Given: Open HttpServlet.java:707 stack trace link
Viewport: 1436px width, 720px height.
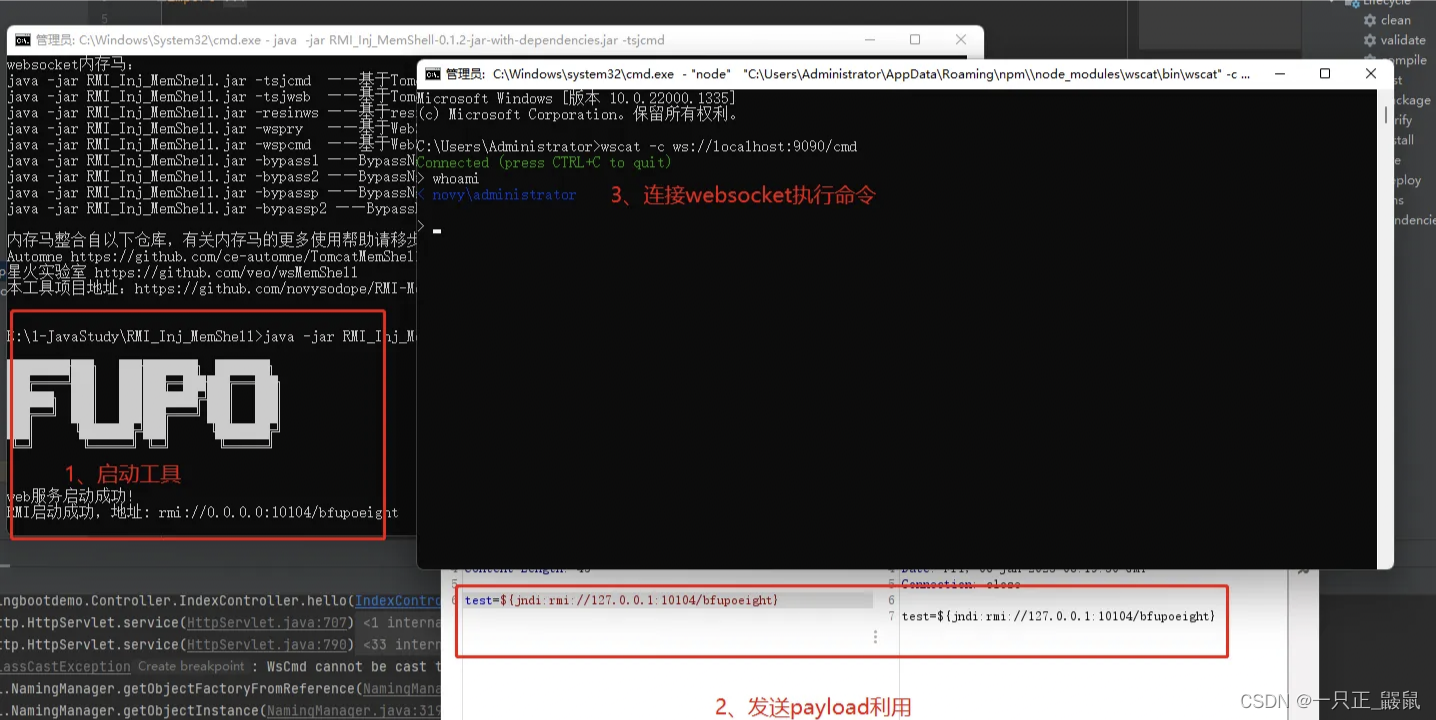Looking at the screenshot, I should [x=266, y=623].
